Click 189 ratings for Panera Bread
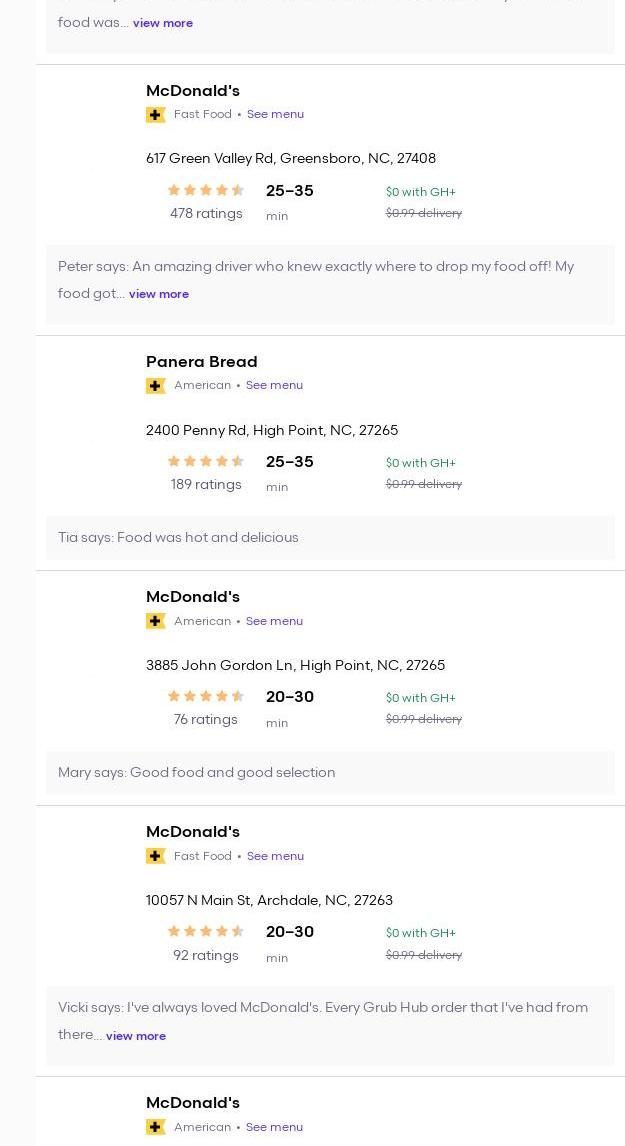The height and width of the screenshot is (1146, 625). [x=206, y=484]
